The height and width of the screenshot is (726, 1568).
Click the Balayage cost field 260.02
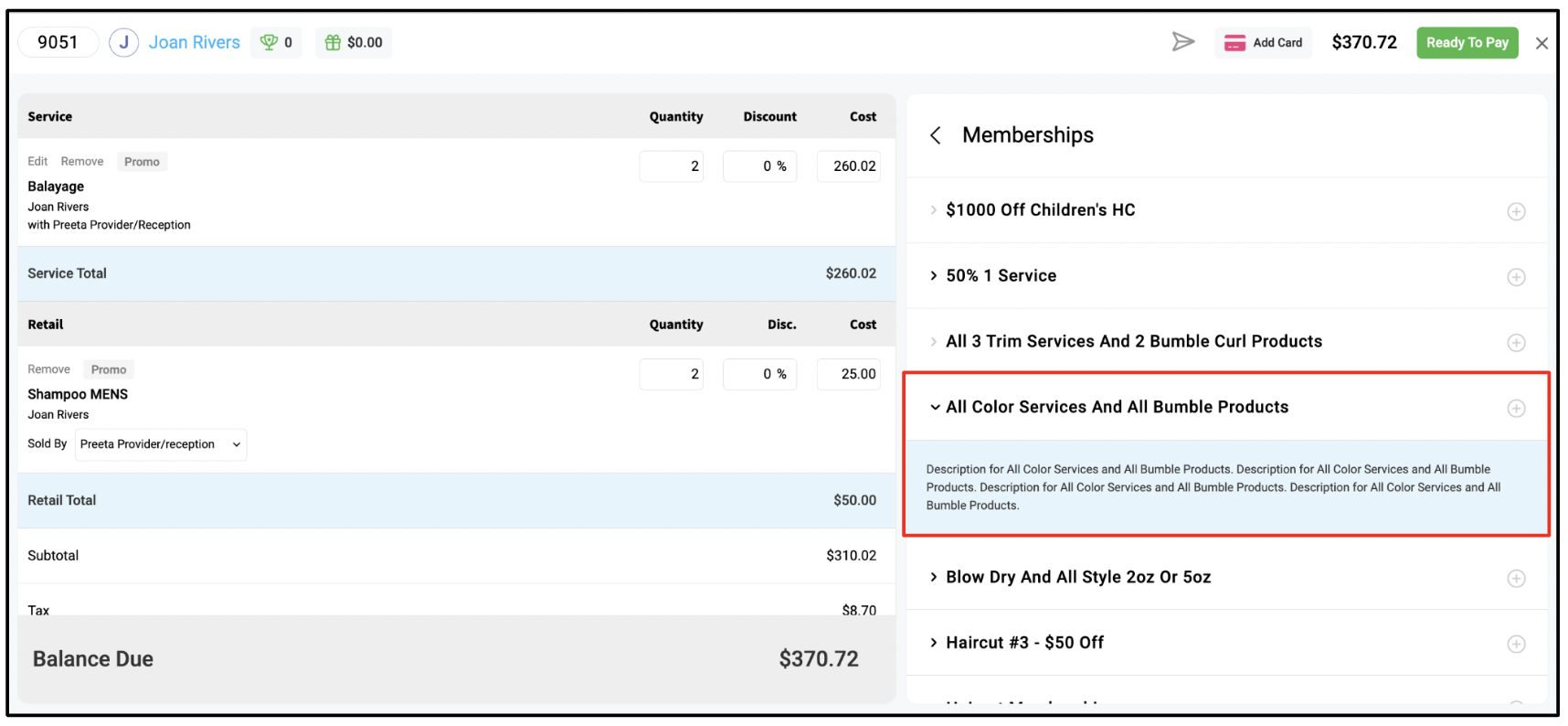click(x=849, y=166)
